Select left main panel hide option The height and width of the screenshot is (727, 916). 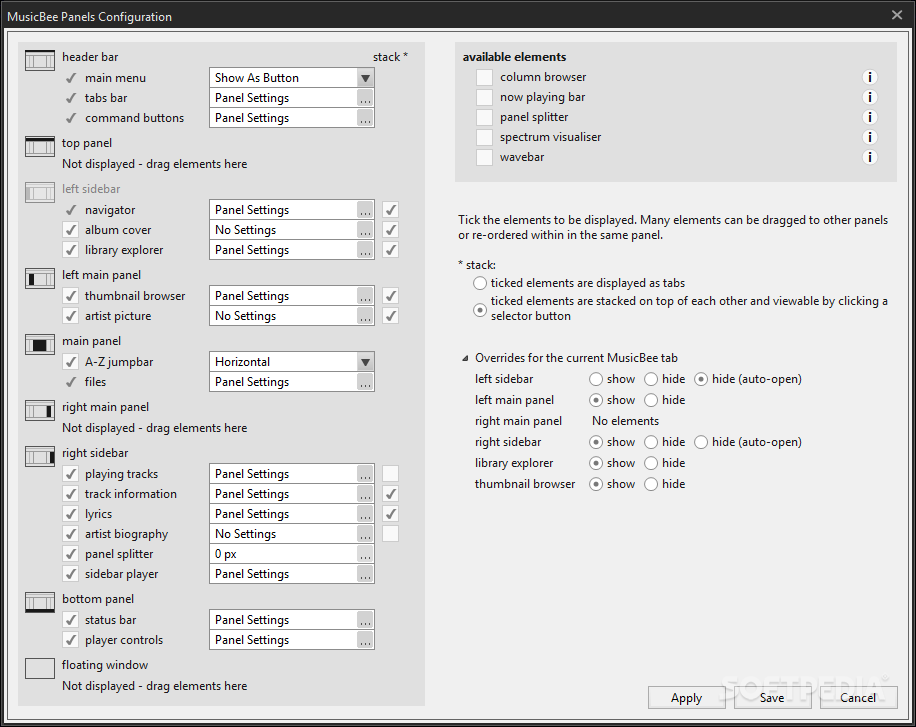coord(651,400)
